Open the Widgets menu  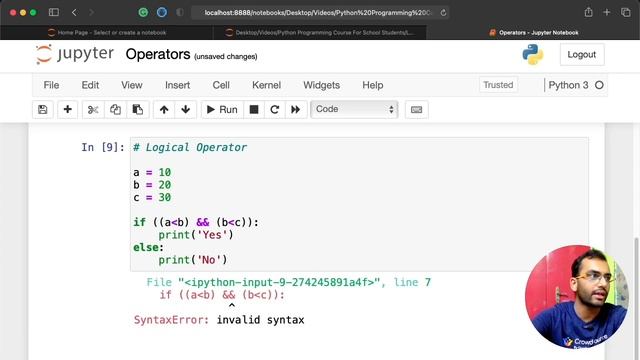coord(321,85)
